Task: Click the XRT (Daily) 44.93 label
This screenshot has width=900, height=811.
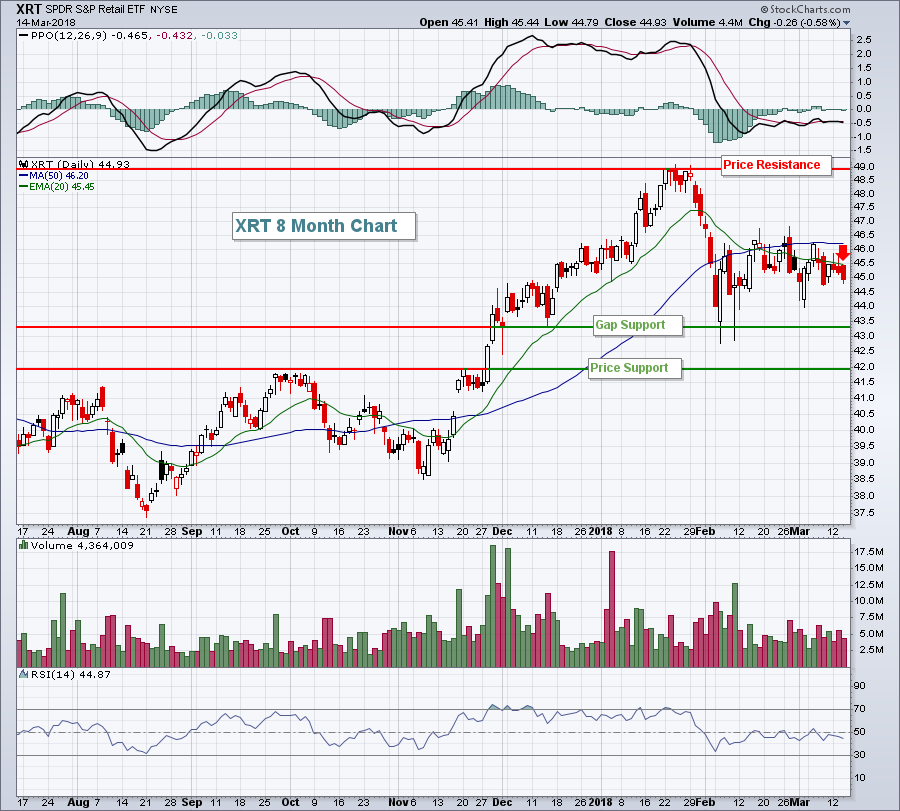Action: (x=80, y=164)
